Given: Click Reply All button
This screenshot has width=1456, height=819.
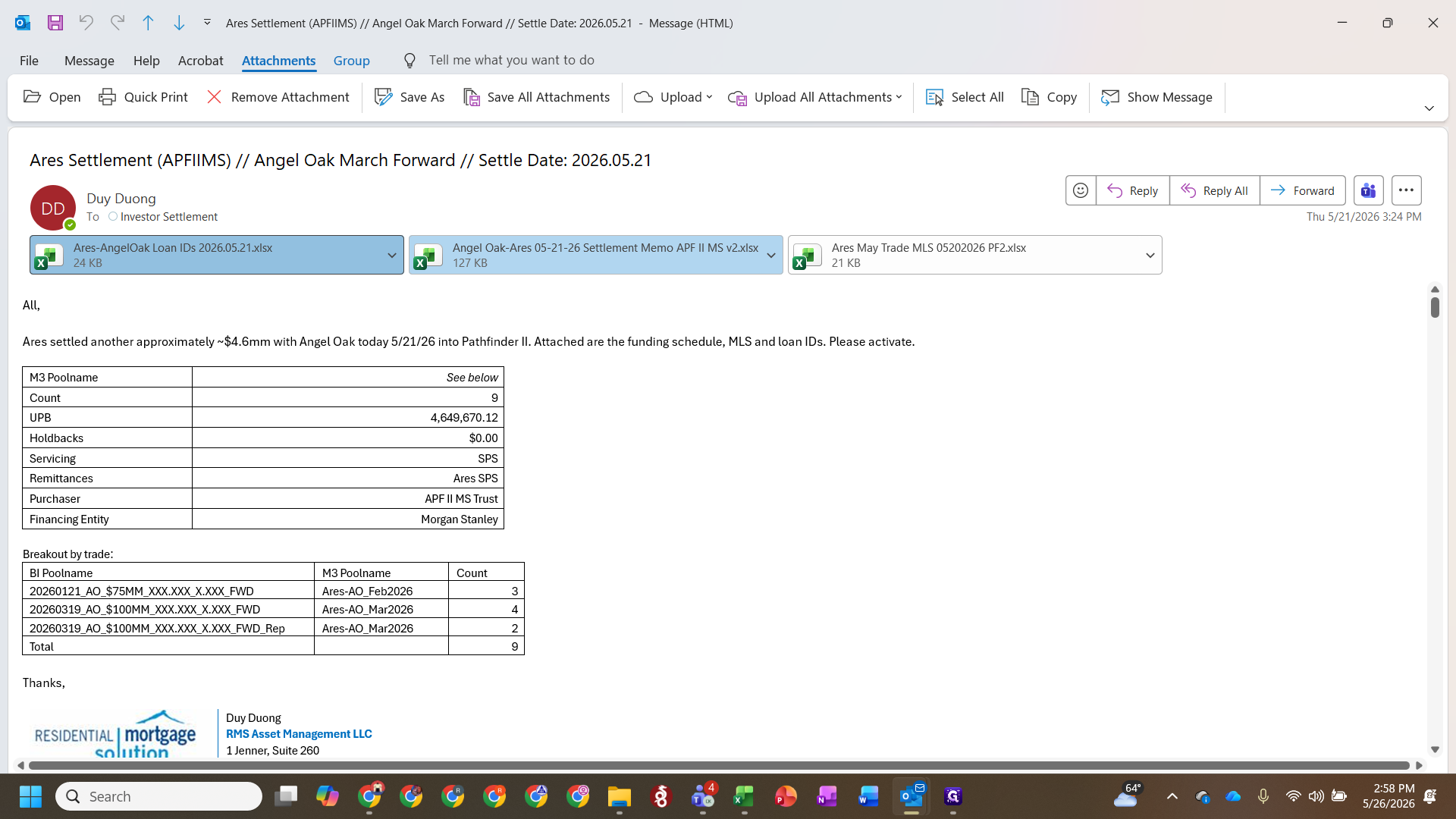Looking at the screenshot, I should [x=1215, y=190].
